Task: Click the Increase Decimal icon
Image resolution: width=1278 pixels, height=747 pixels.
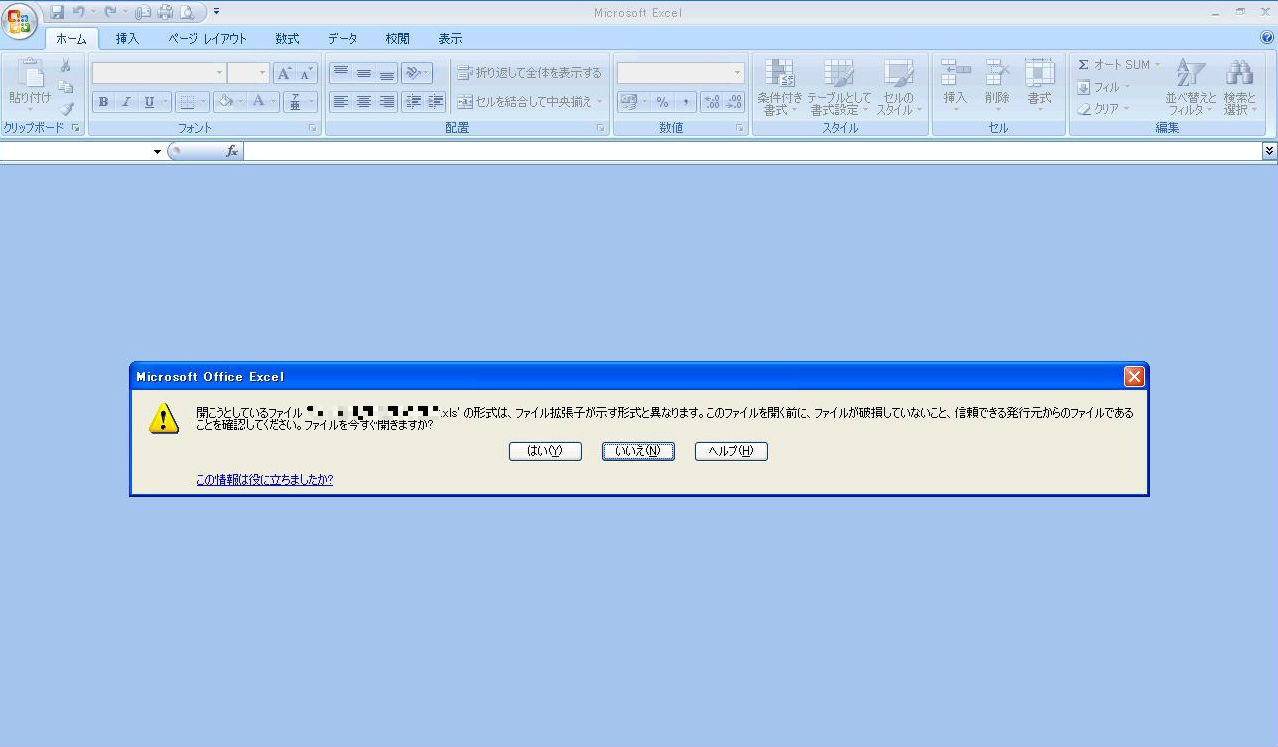Action: (712, 102)
